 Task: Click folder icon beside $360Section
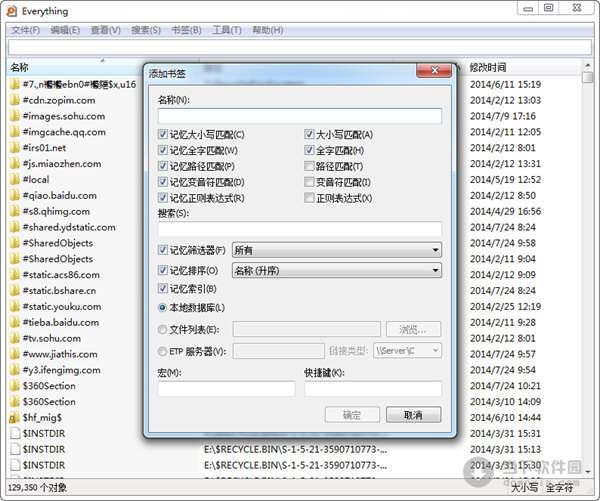pos(14,386)
